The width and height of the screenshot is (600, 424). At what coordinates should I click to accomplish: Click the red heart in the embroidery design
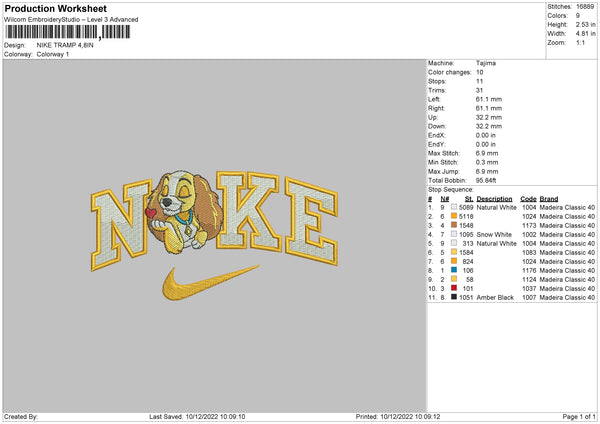pos(150,213)
